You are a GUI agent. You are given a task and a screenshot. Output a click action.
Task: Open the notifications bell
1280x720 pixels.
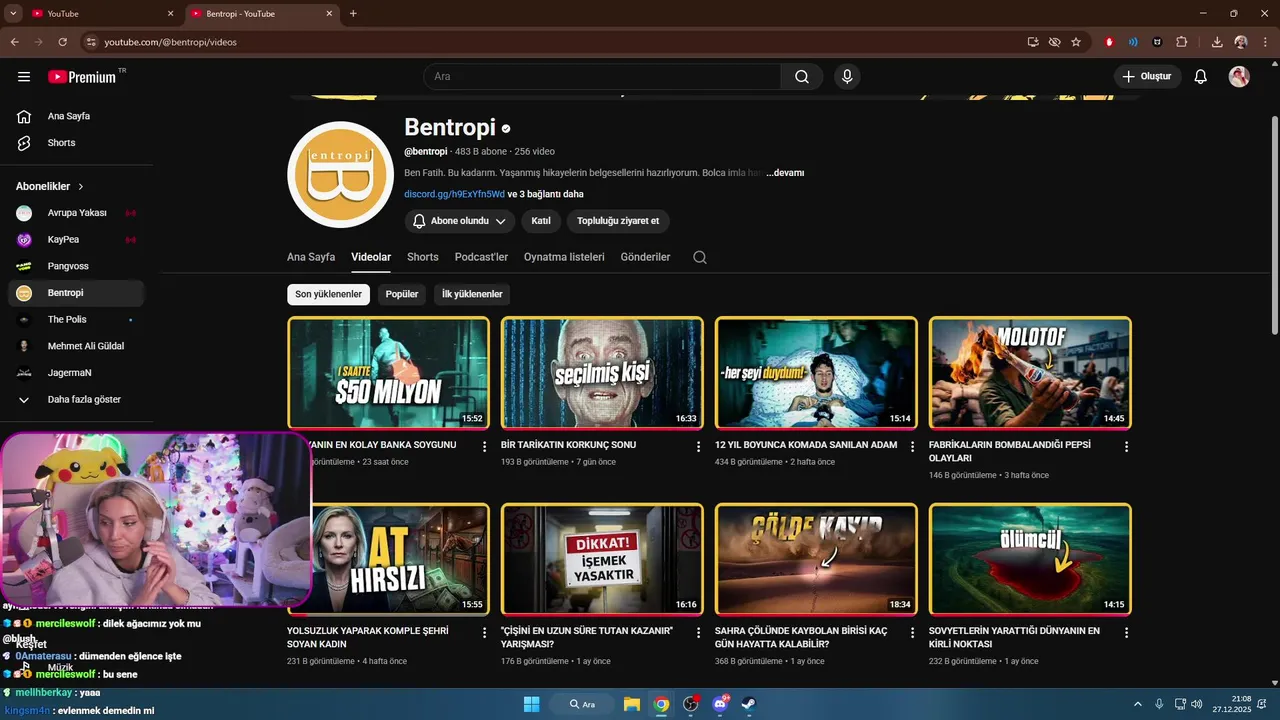click(1201, 76)
